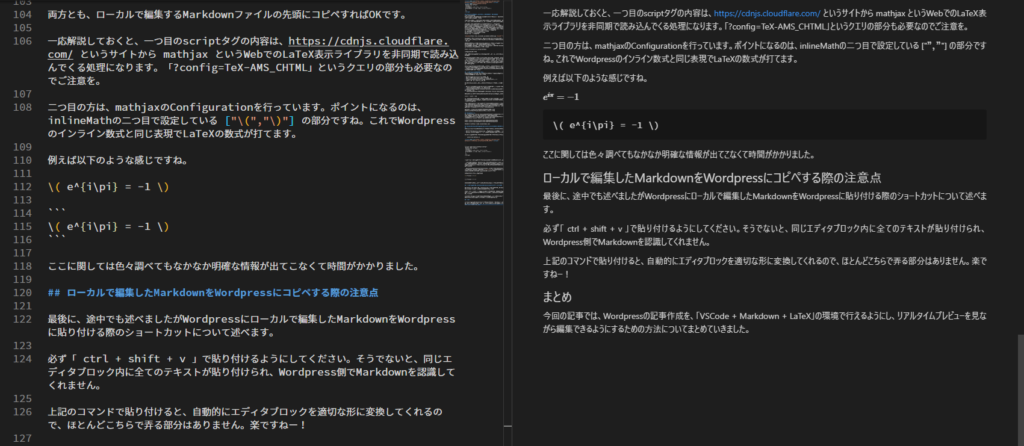The image size is (1024, 446).
Task: Select line number 118 in the gutter
Action: pyautogui.click(x=22, y=266)
